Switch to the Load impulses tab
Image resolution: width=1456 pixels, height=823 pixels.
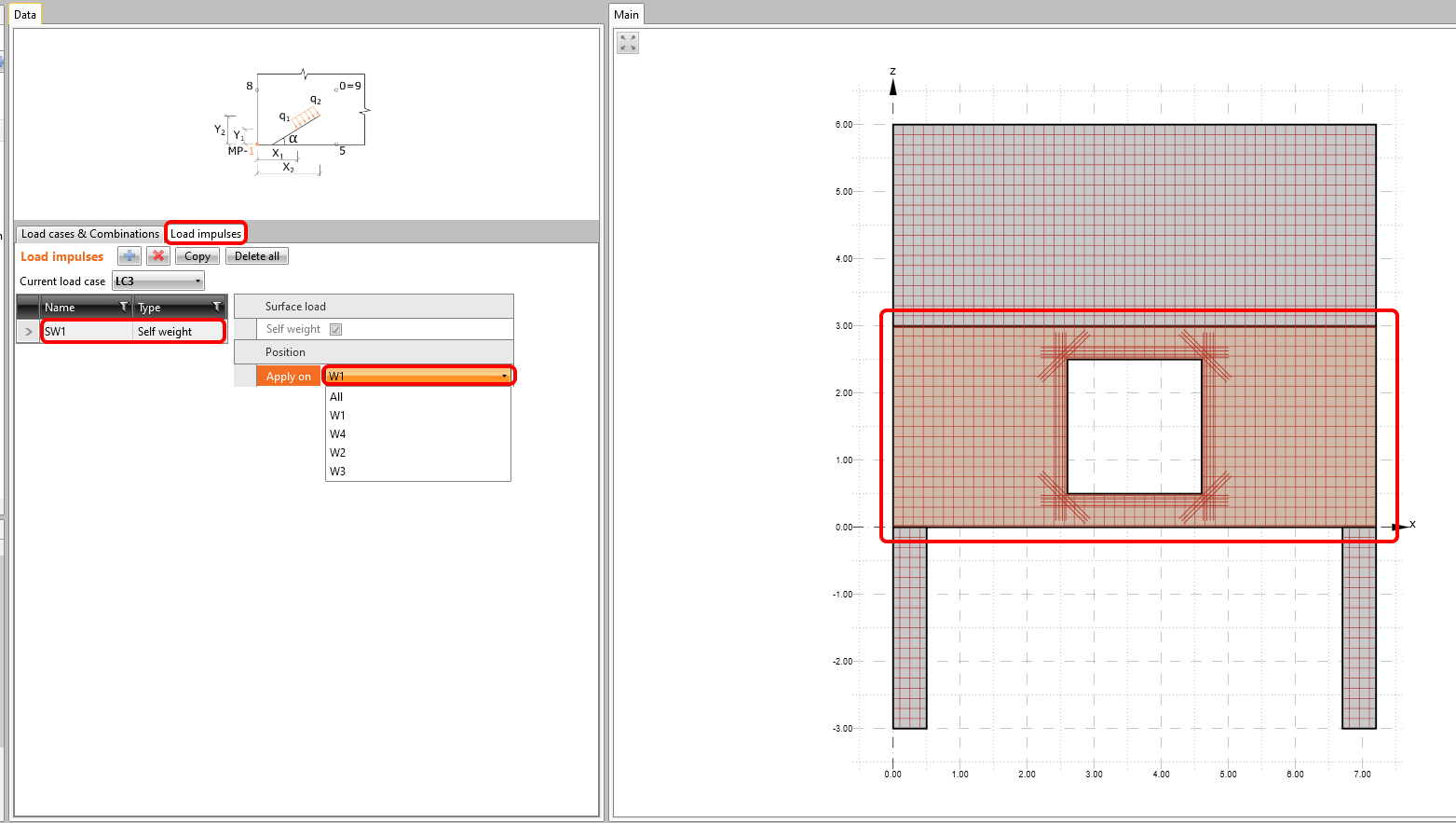[x=205, y=233]
